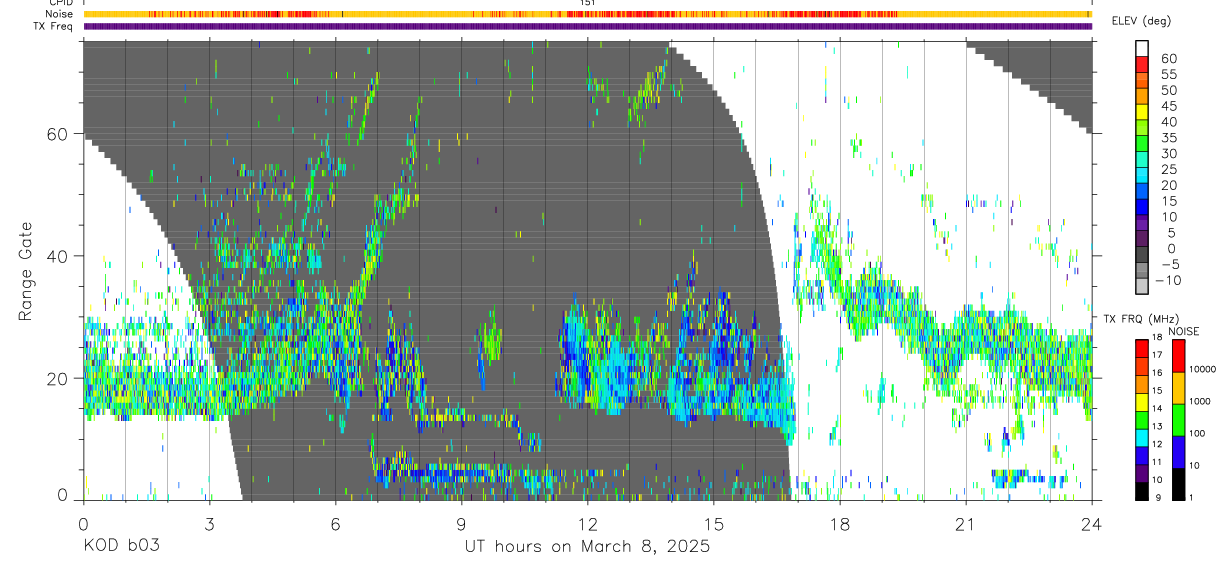Click the x-axis tick label '15'
The width and height of the screenshot is (1228, 567).
[713, 523]
